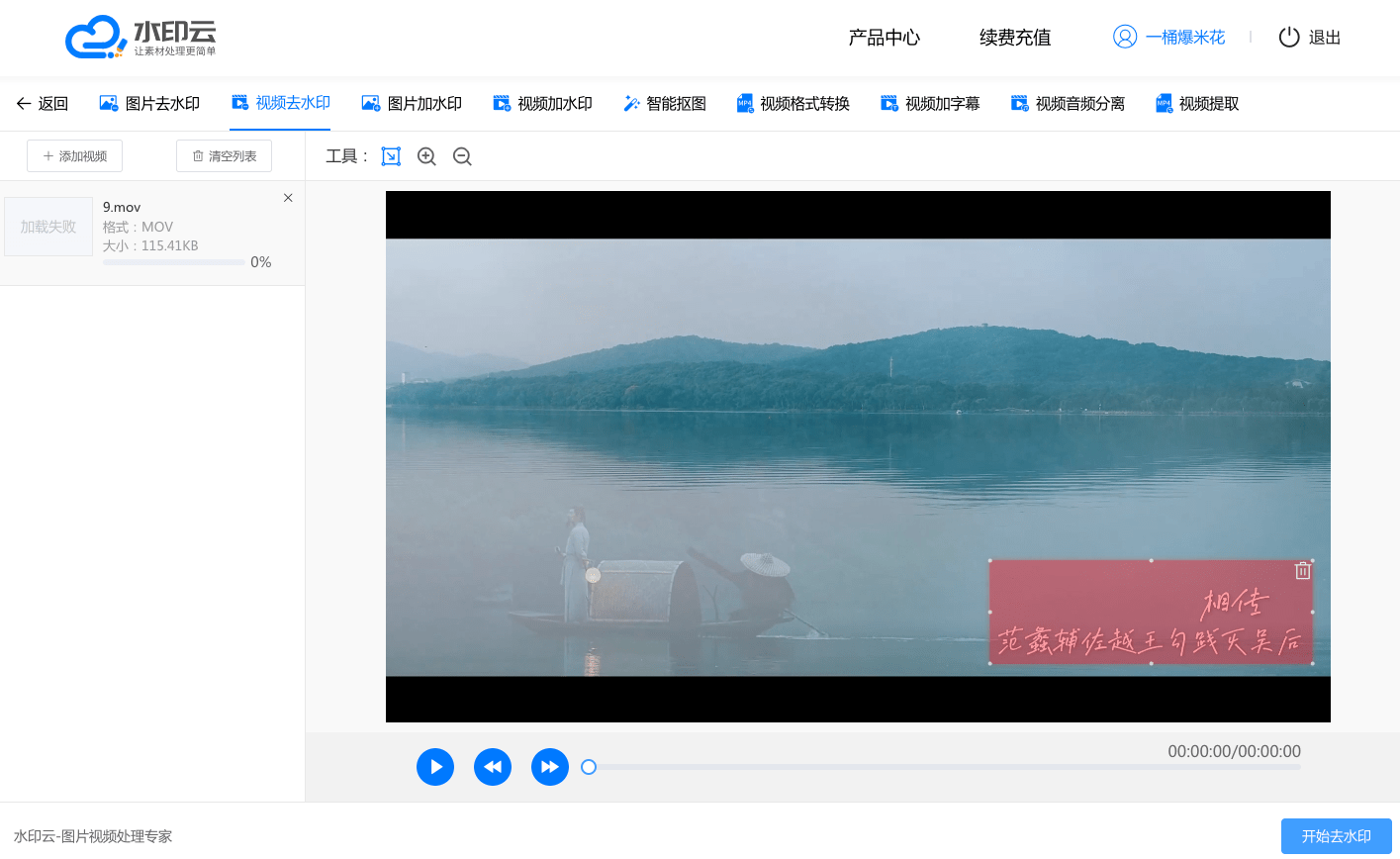Click 退出 to log out
Screen dimensions: 1400x859
click(1310, 38)
